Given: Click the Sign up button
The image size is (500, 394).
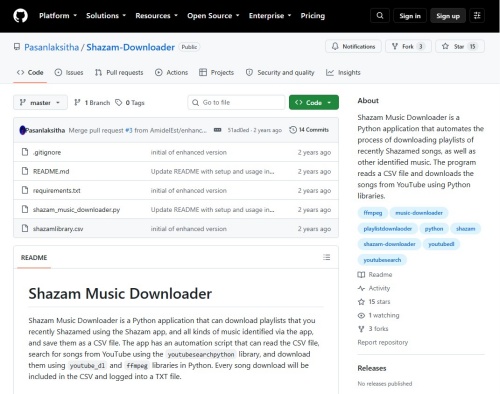Looking at the screenshot, I should point(448,16).
